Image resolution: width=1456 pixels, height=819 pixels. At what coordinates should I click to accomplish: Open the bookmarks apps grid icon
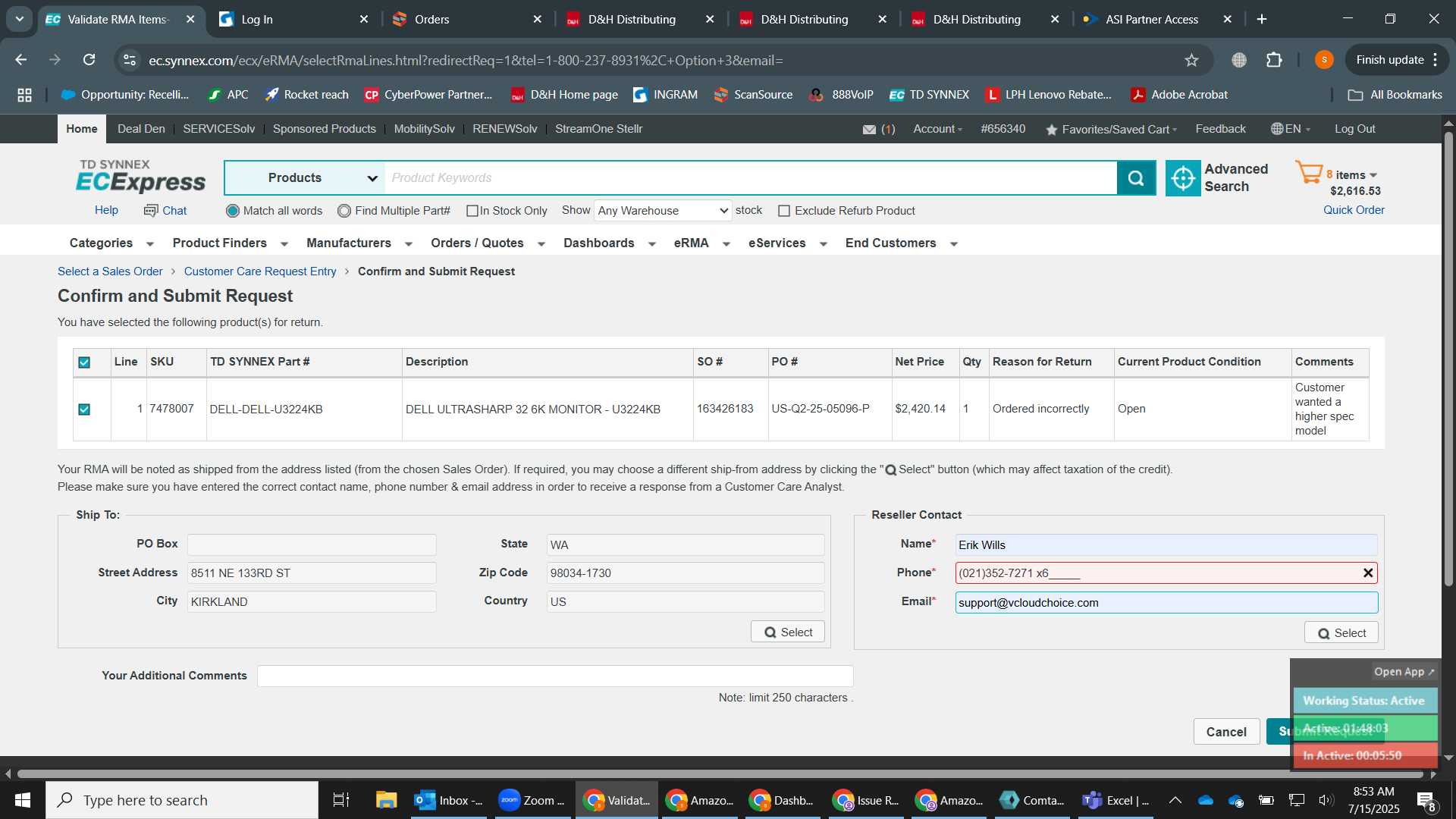24,95
